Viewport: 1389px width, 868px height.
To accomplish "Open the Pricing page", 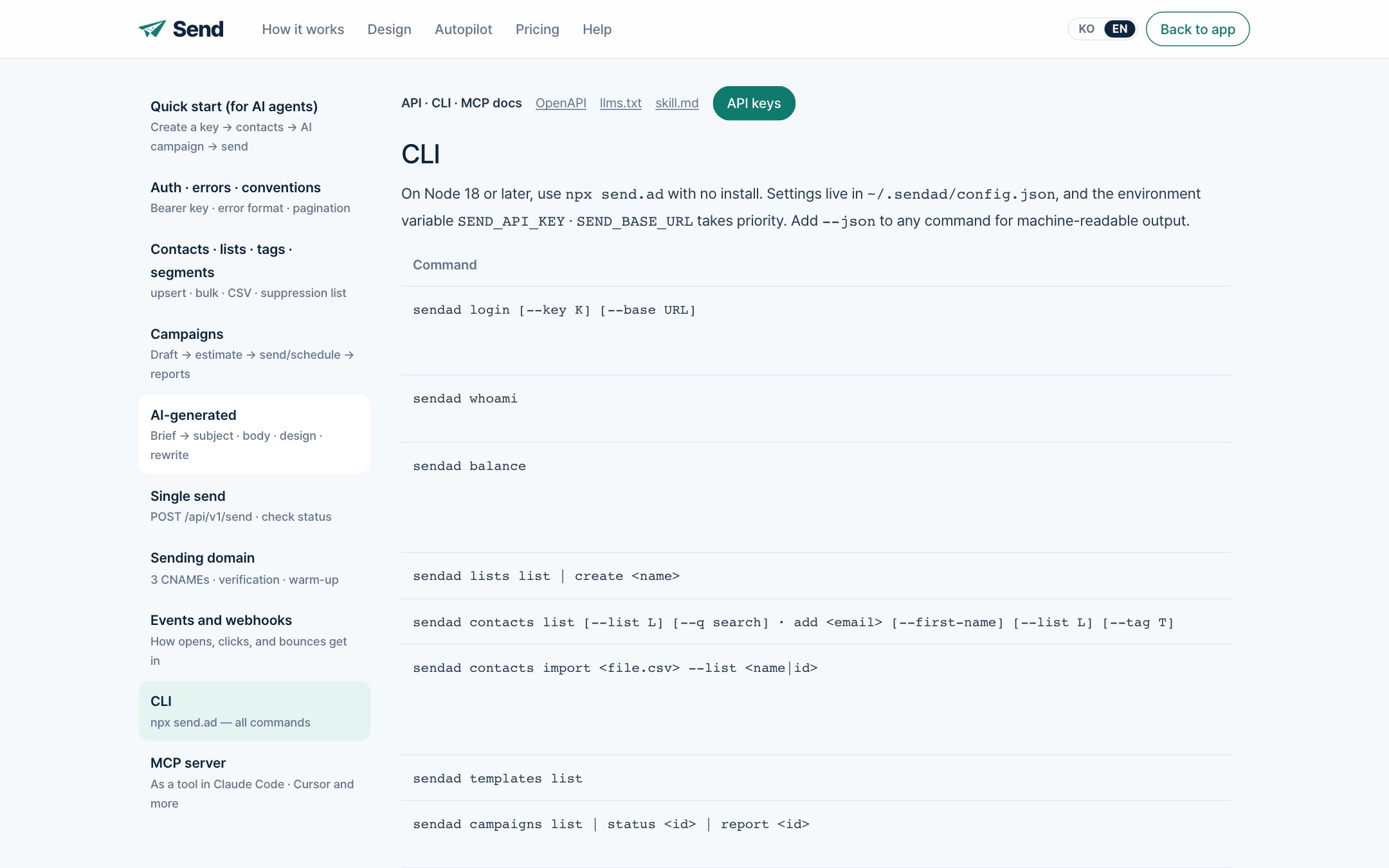I will click(x=538, y=30).
